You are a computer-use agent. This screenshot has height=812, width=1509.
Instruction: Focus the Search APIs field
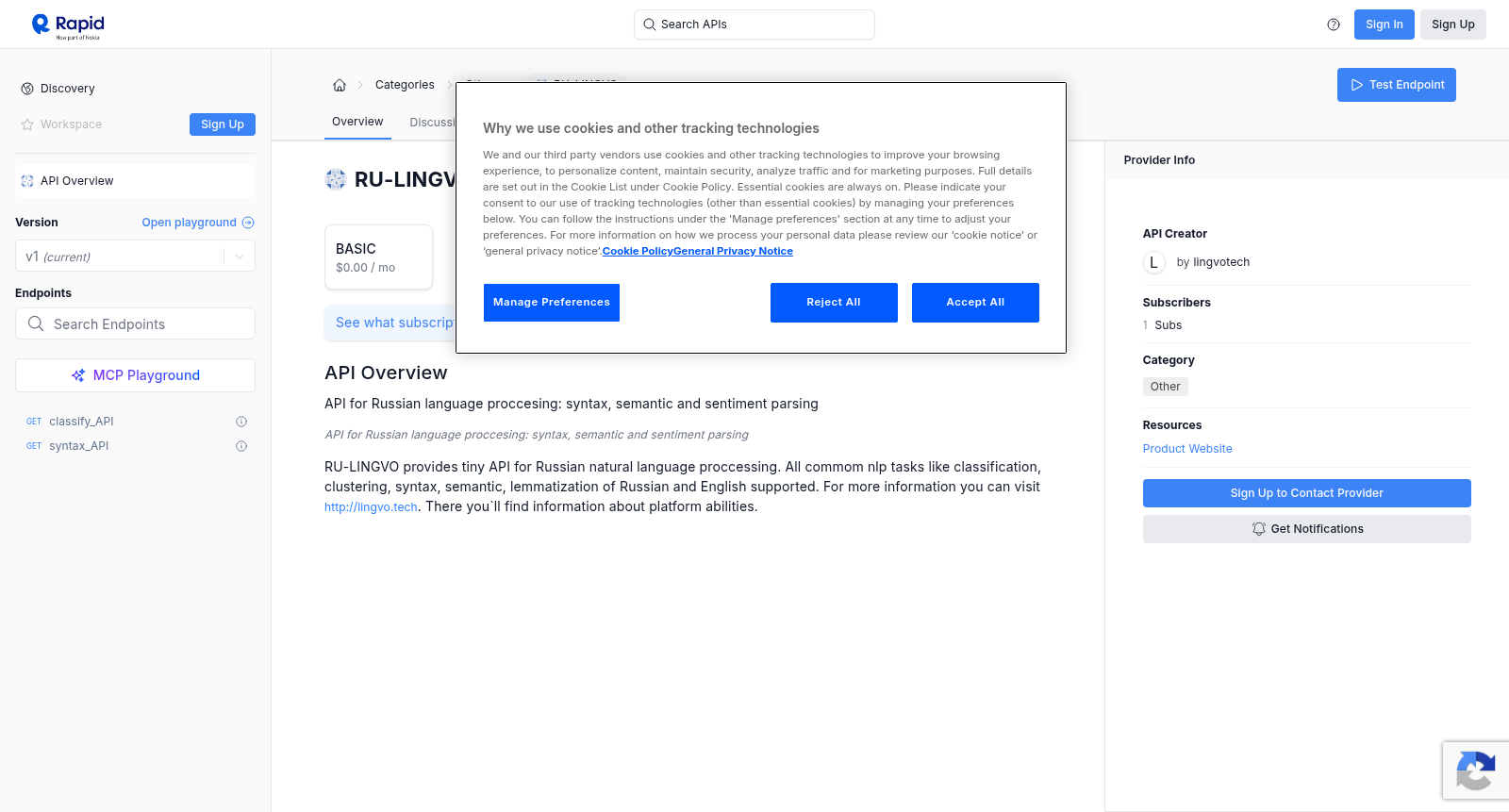point(754,25)
